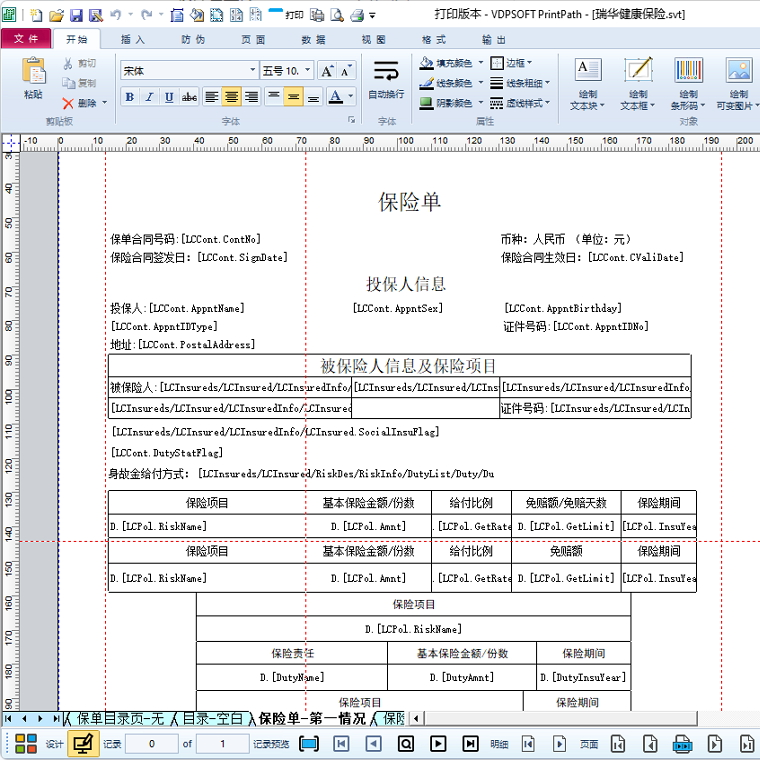Toggle underline formatting
Image resolution: width=760 pixels, height=760 pixels.
coord(169,97)
